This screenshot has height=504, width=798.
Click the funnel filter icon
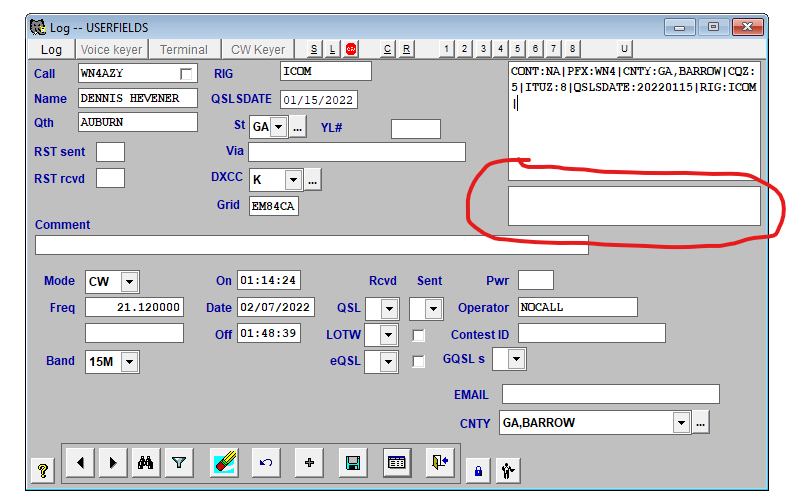click(x=178, y=463)
